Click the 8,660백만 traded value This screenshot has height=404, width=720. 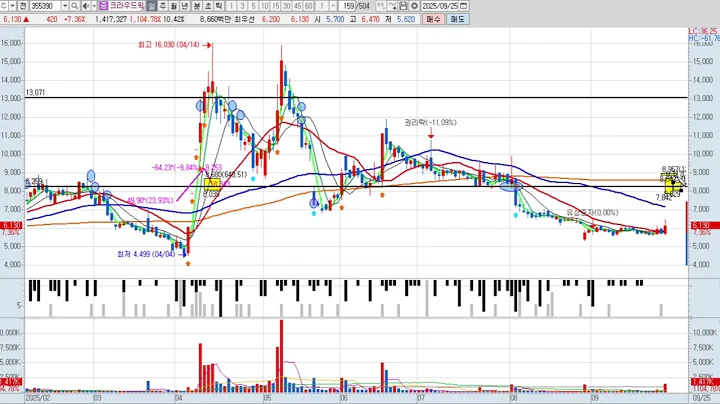click(215, 19)
